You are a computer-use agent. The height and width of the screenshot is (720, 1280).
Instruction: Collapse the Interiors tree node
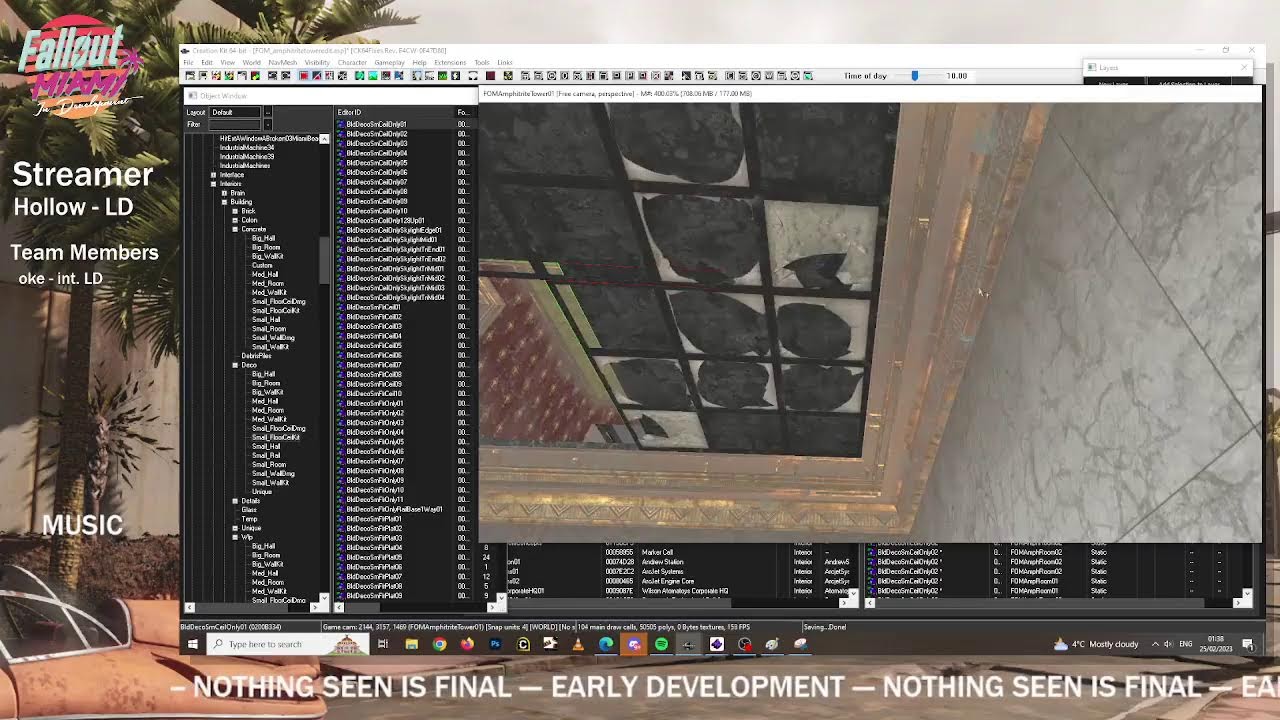point(213,184)
